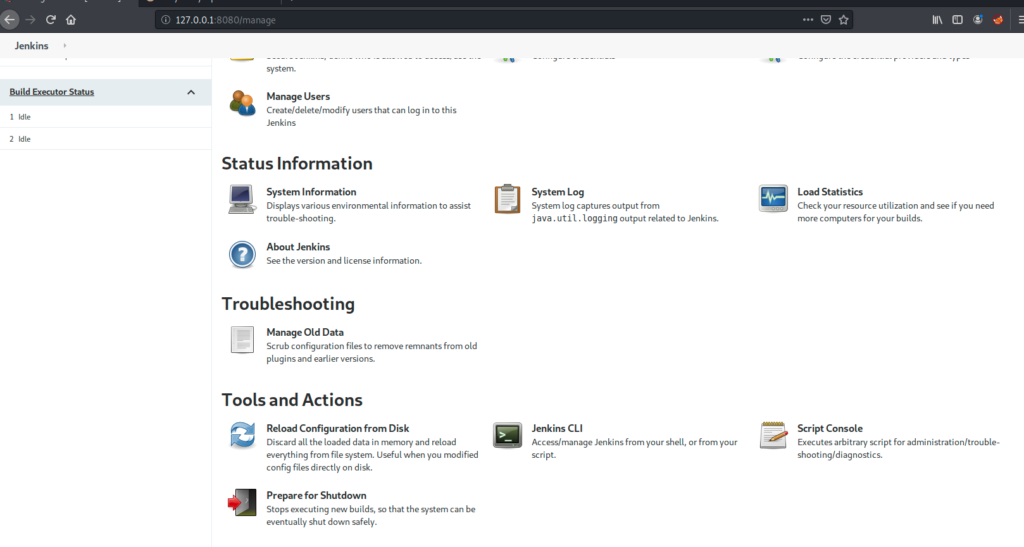This screenshot has height=547, width=1024.
Task: Open page actions three-dots menu
Action: (808, 20)
